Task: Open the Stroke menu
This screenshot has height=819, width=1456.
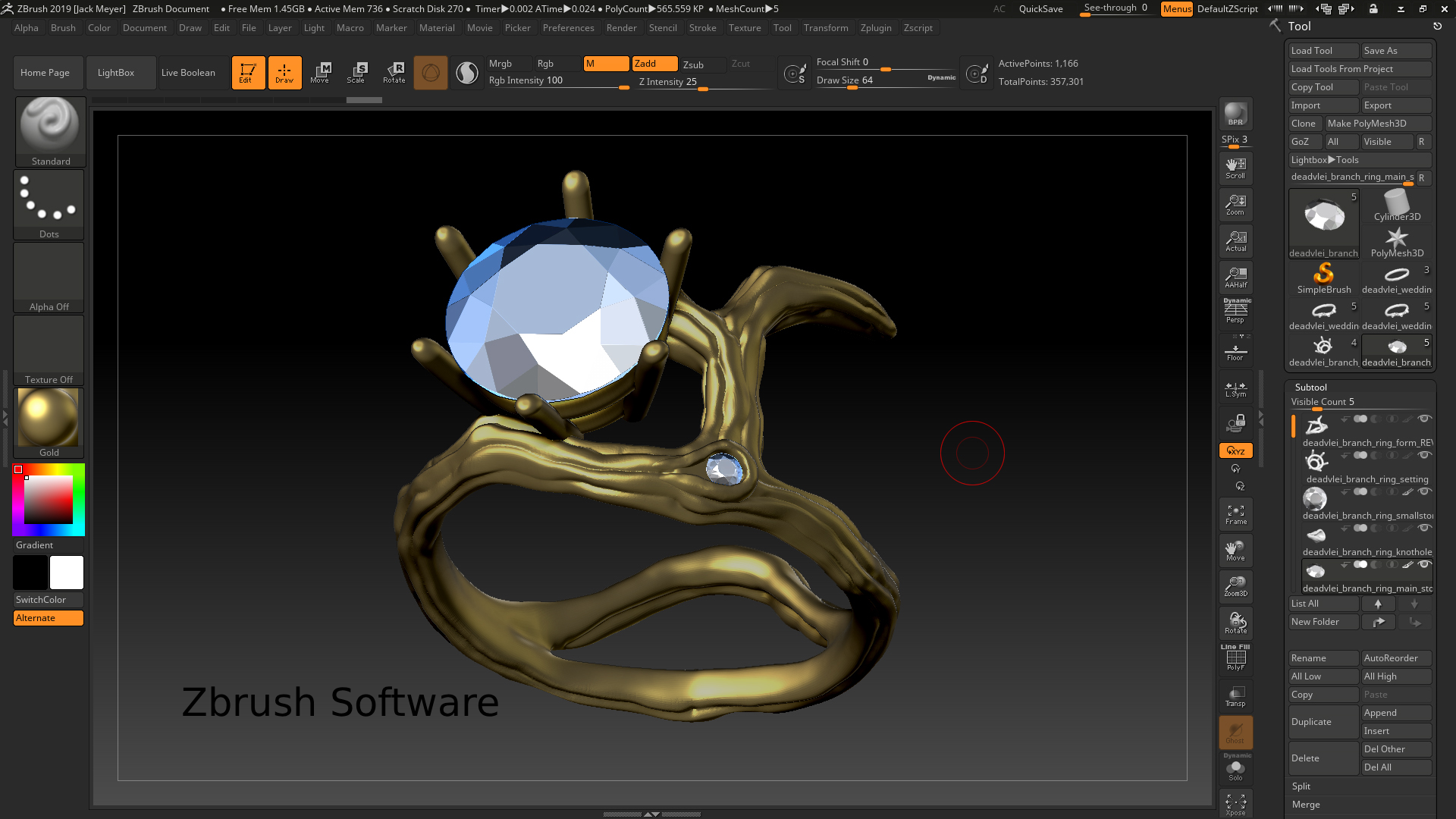Action: 702,28
